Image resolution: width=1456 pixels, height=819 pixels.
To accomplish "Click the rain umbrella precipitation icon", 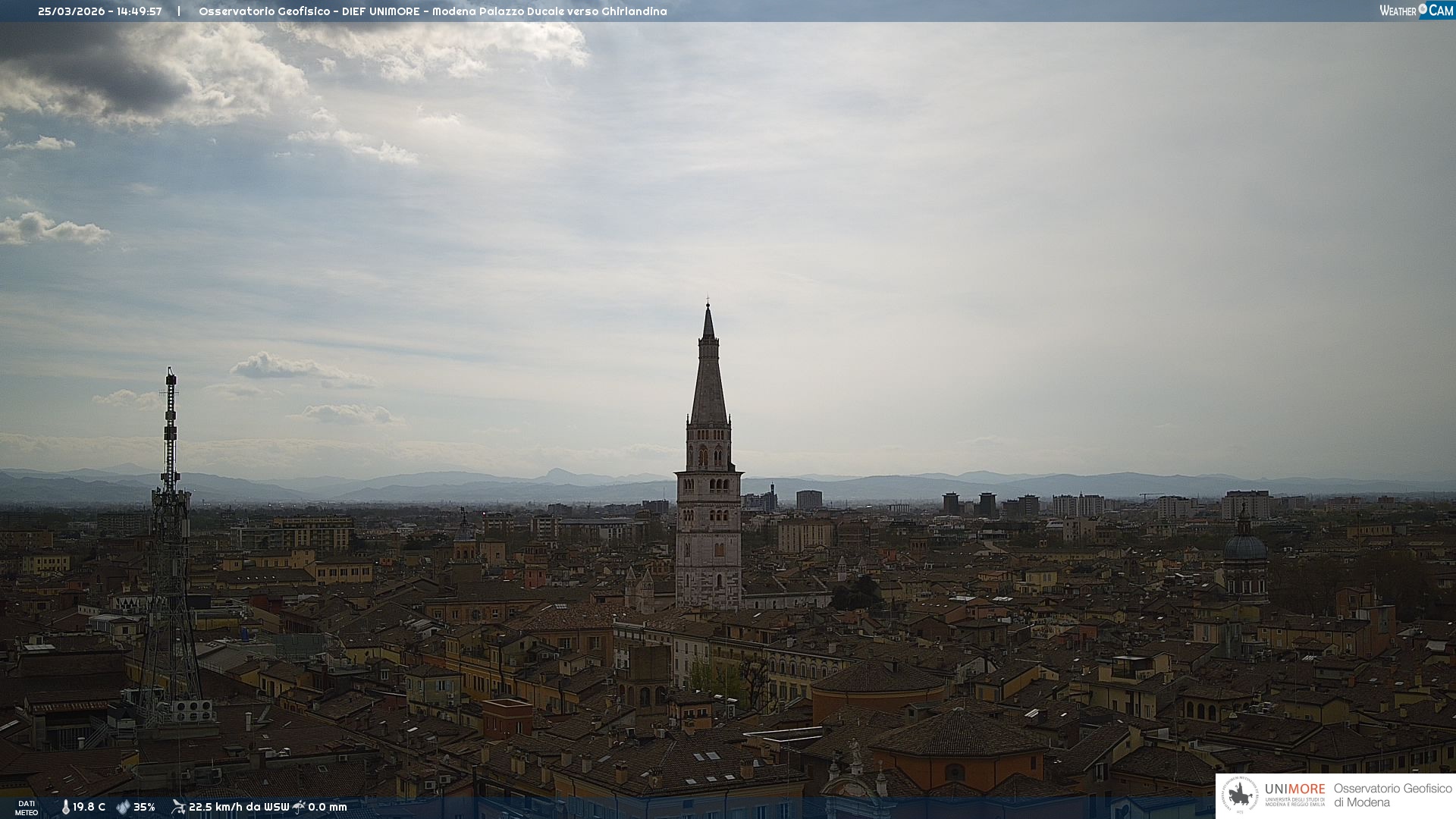I will coord(299,807).
